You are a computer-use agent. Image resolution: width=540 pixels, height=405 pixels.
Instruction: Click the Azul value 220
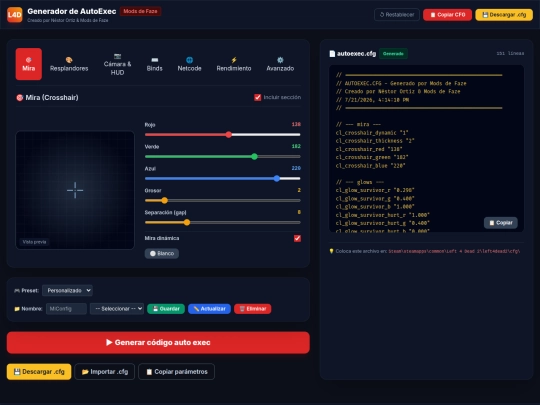tap(296, 168)
